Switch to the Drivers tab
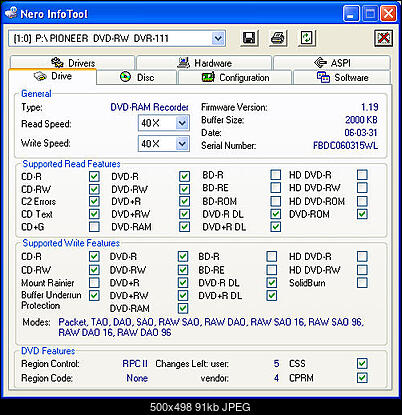Screen dimensions: 402x415 tap(72, 63)
